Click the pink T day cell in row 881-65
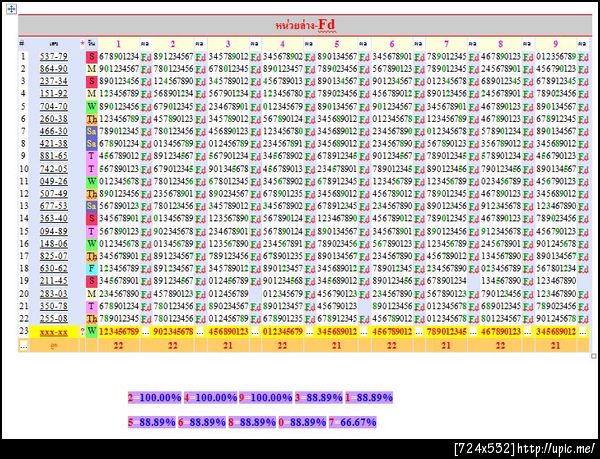Screen dimensions: 600x459 (91, 156)
